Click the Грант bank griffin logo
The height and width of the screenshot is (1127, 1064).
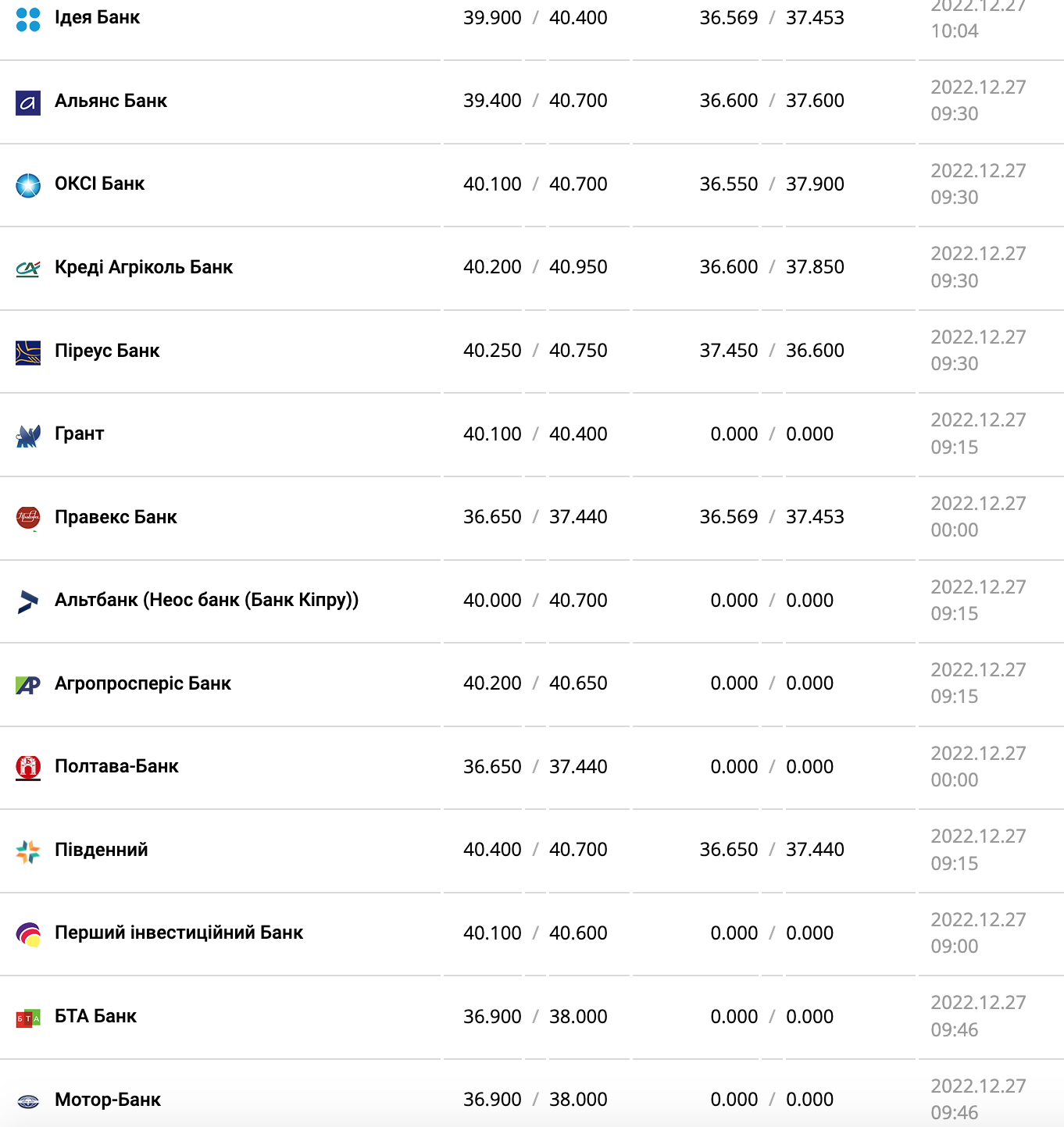pyautogui.click(x=28, y=436)
